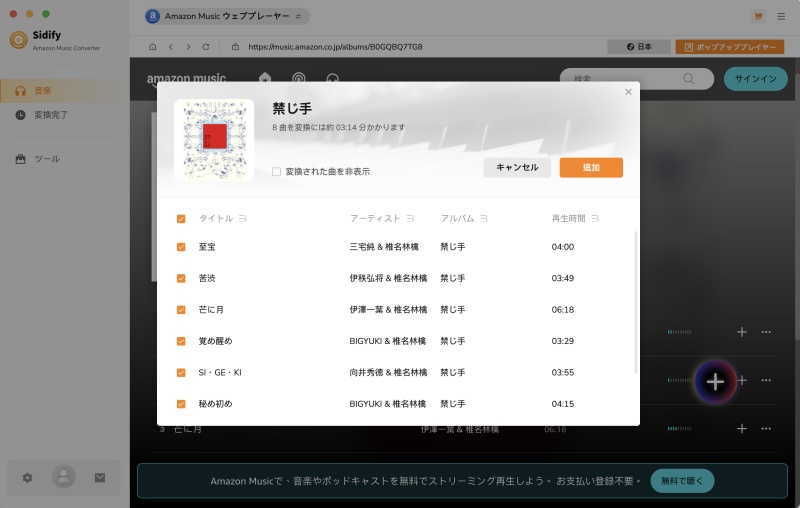Open settings gear in sidebar
Image resolution: width=800 pixels, height=508 pixels.
[28, 478]
